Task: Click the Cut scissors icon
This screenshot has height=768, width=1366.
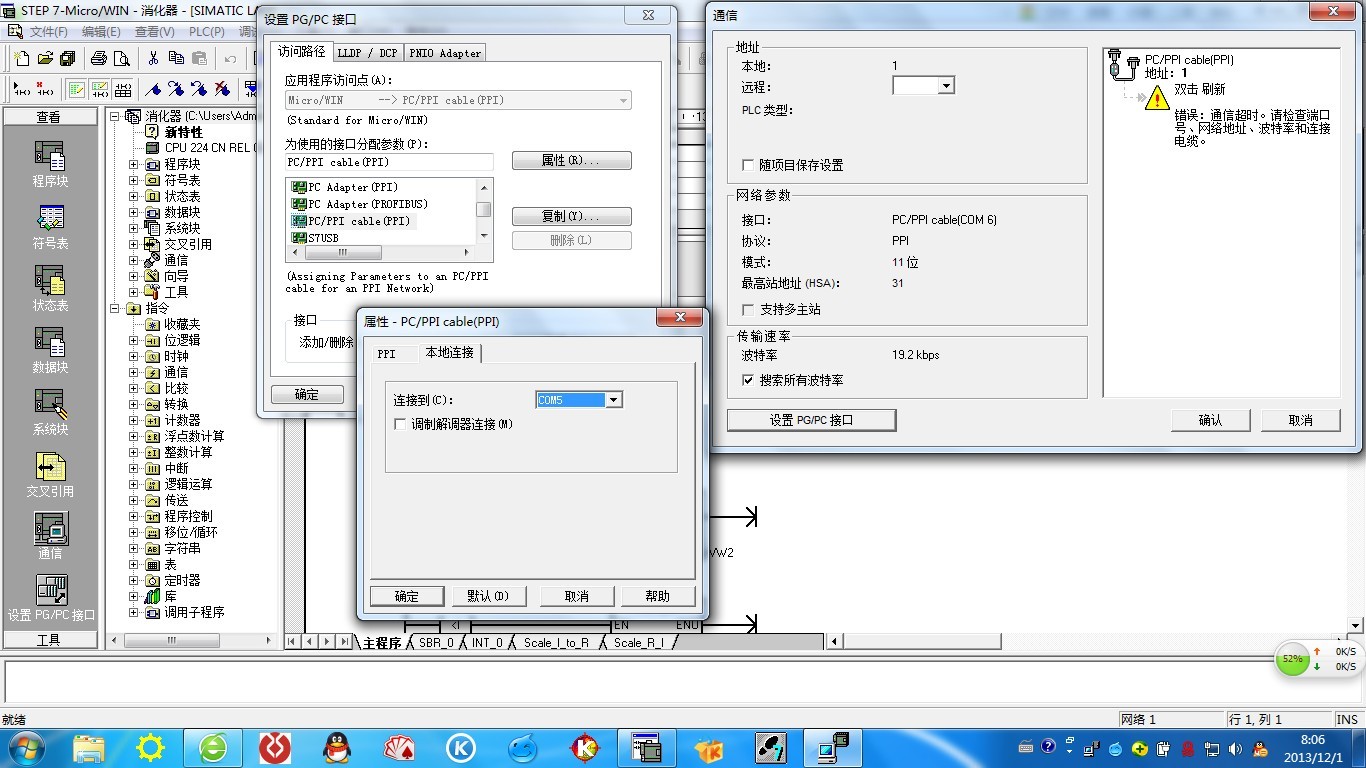Action: point(153,58)
